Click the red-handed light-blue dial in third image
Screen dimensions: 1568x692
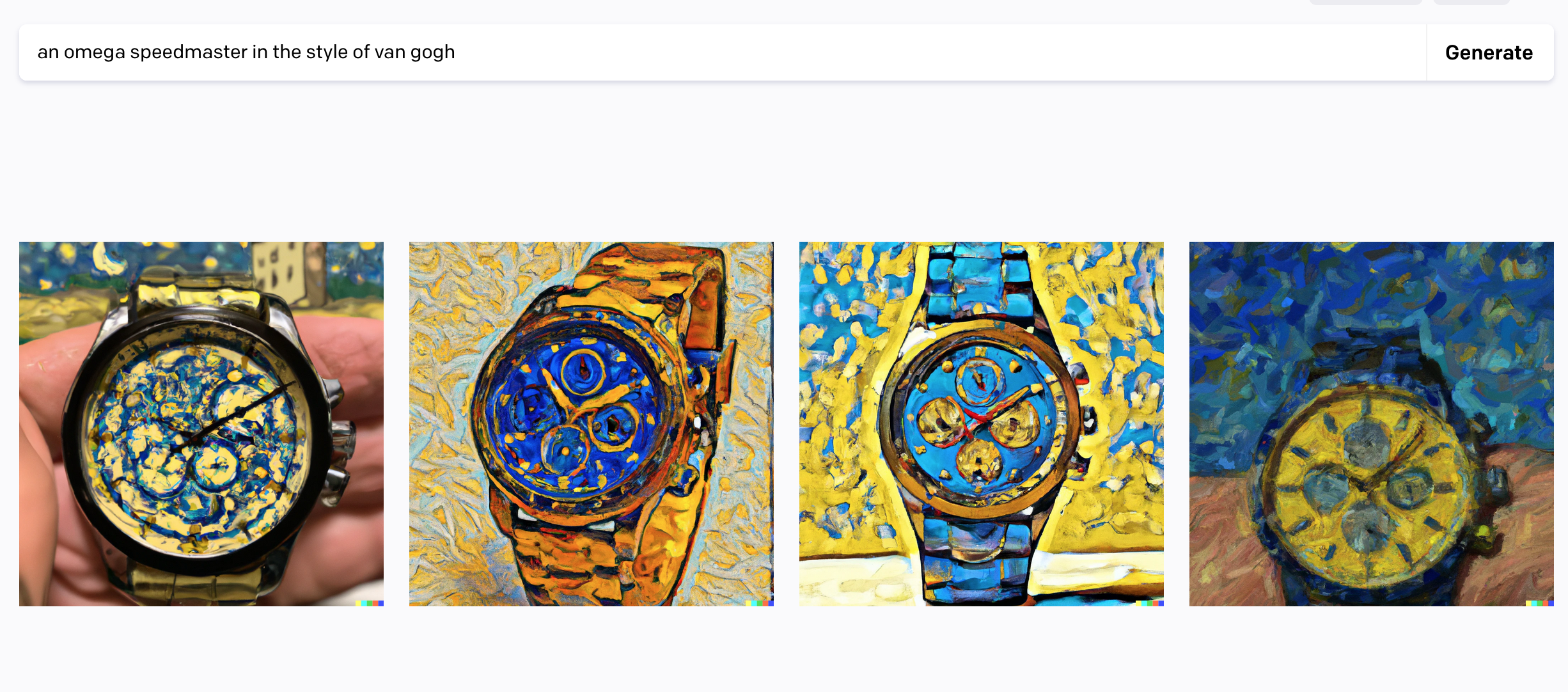[979, 420]
